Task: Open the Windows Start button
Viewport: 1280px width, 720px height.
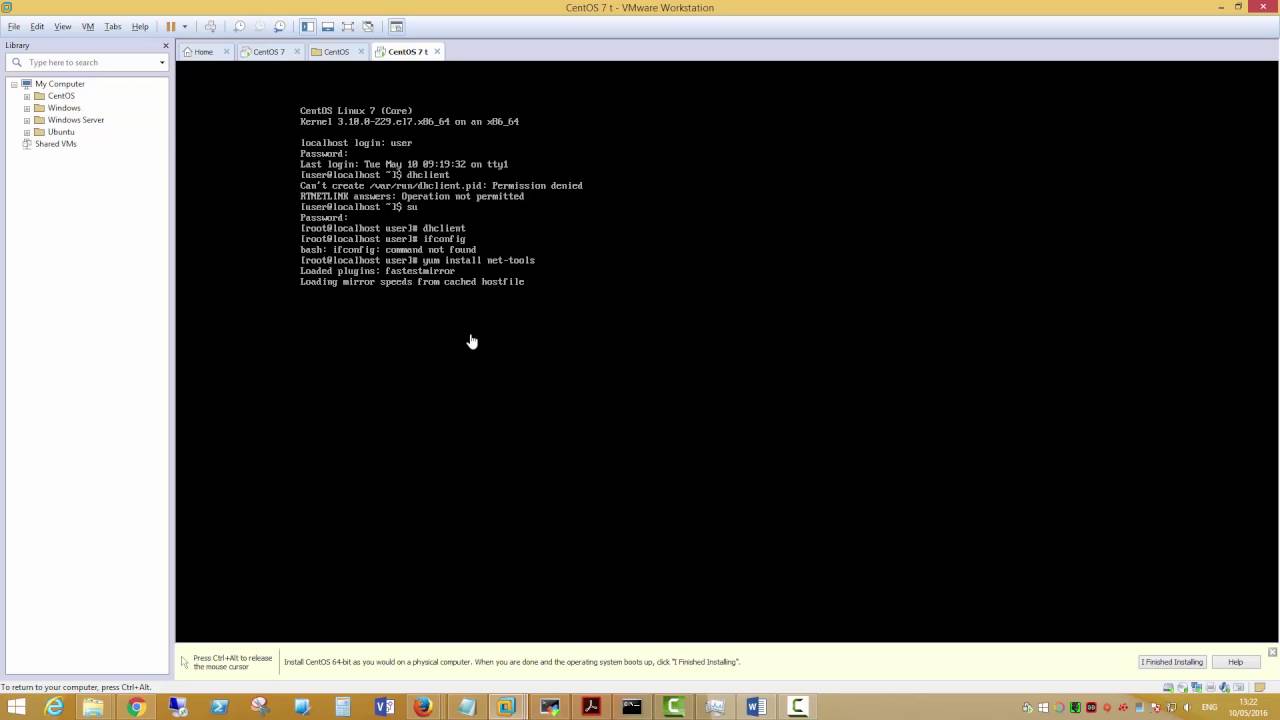Action: click(x=17, y=707)
